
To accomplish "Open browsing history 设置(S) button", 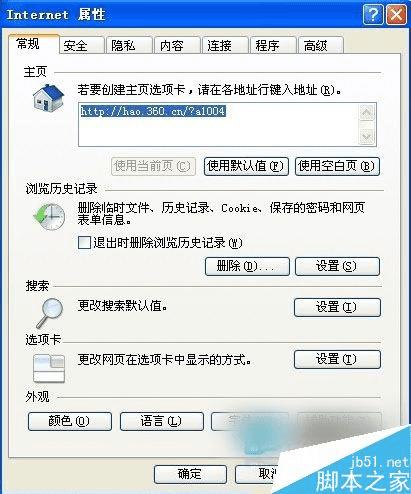I will pos(337,266).
